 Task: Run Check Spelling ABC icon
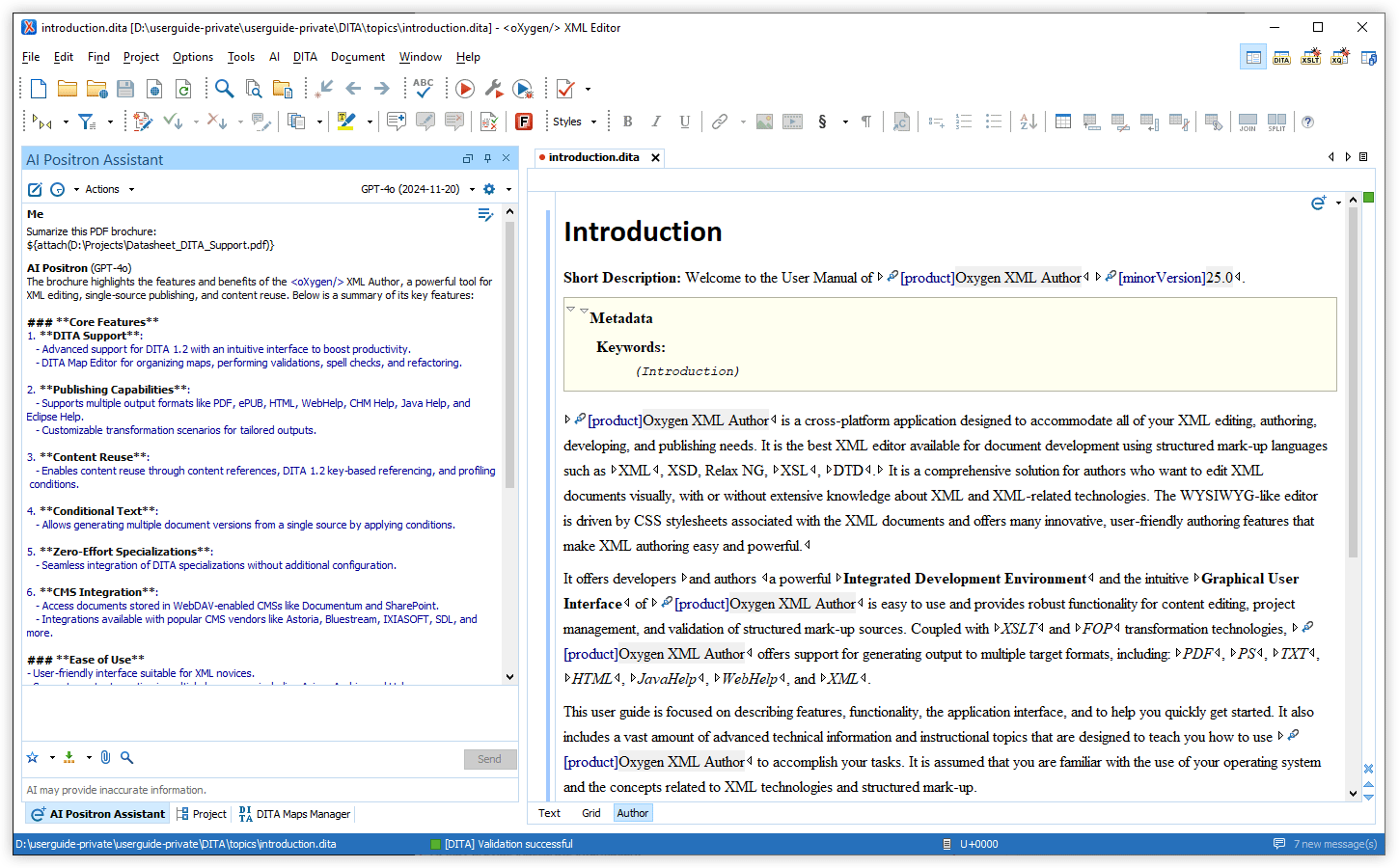click(x=424, y=89)
